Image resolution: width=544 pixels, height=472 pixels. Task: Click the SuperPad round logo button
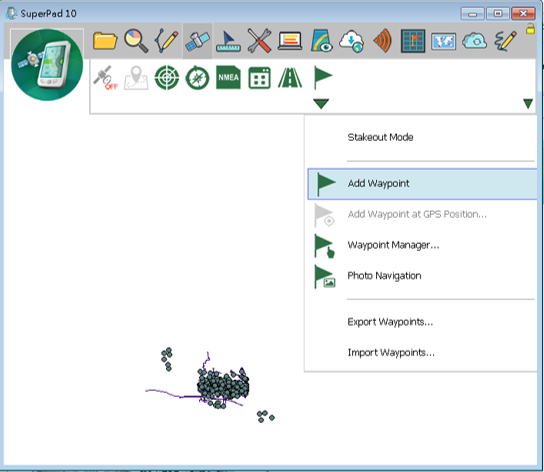[x=47, y=65]
